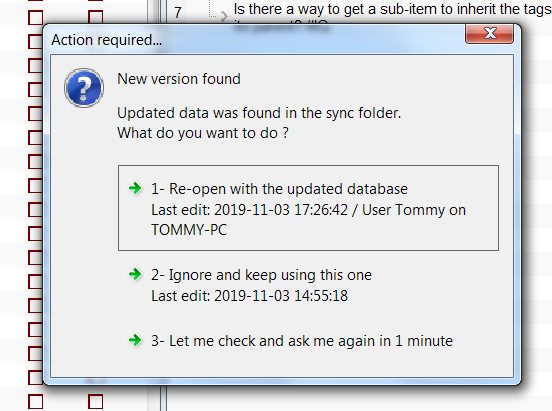Click green arrow beside Re-open with updated database
The image size is (552, 411).
[135, 188]
